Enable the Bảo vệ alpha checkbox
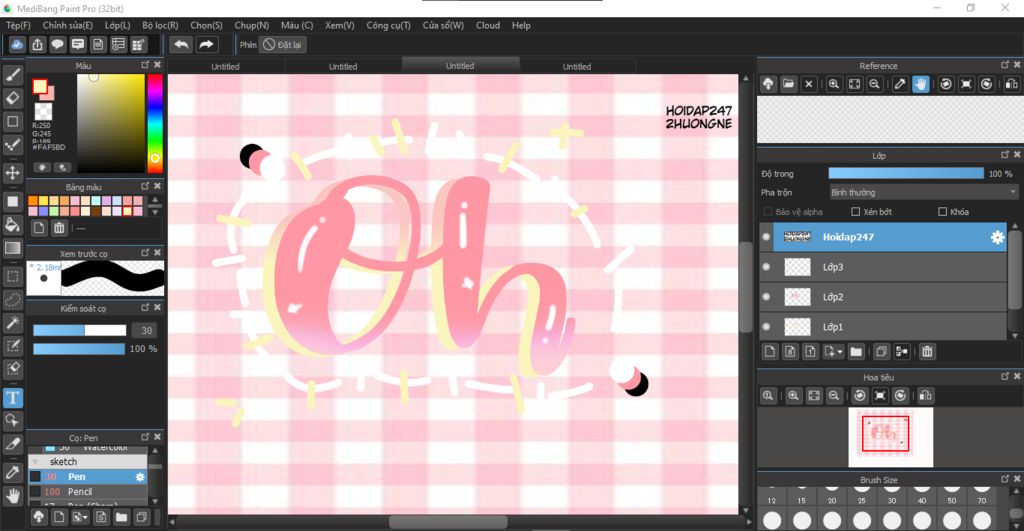Viewport: 1024px width, 531px height. click(768, 212)
